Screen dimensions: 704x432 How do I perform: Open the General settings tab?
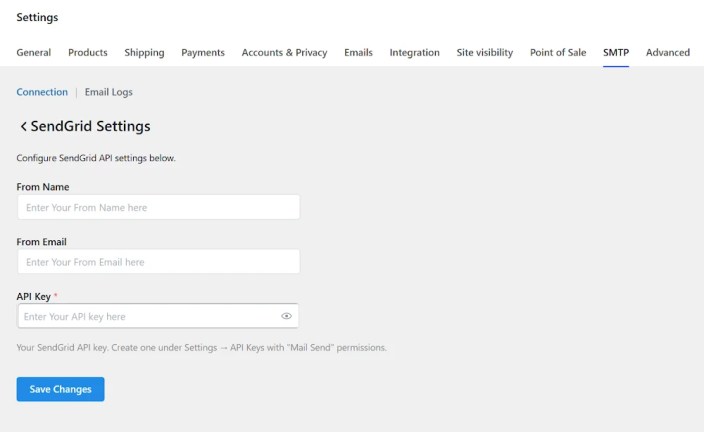[34, 53]
